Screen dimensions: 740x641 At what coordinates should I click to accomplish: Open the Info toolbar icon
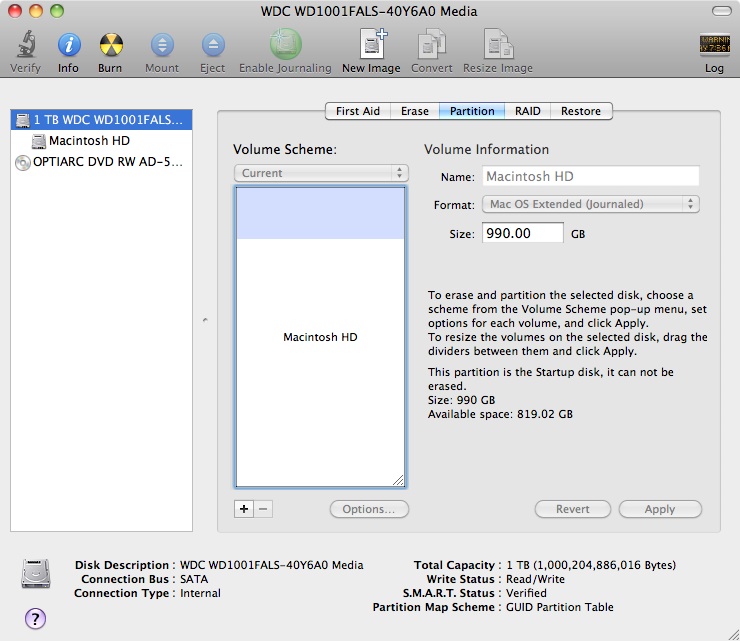(68, 45)
